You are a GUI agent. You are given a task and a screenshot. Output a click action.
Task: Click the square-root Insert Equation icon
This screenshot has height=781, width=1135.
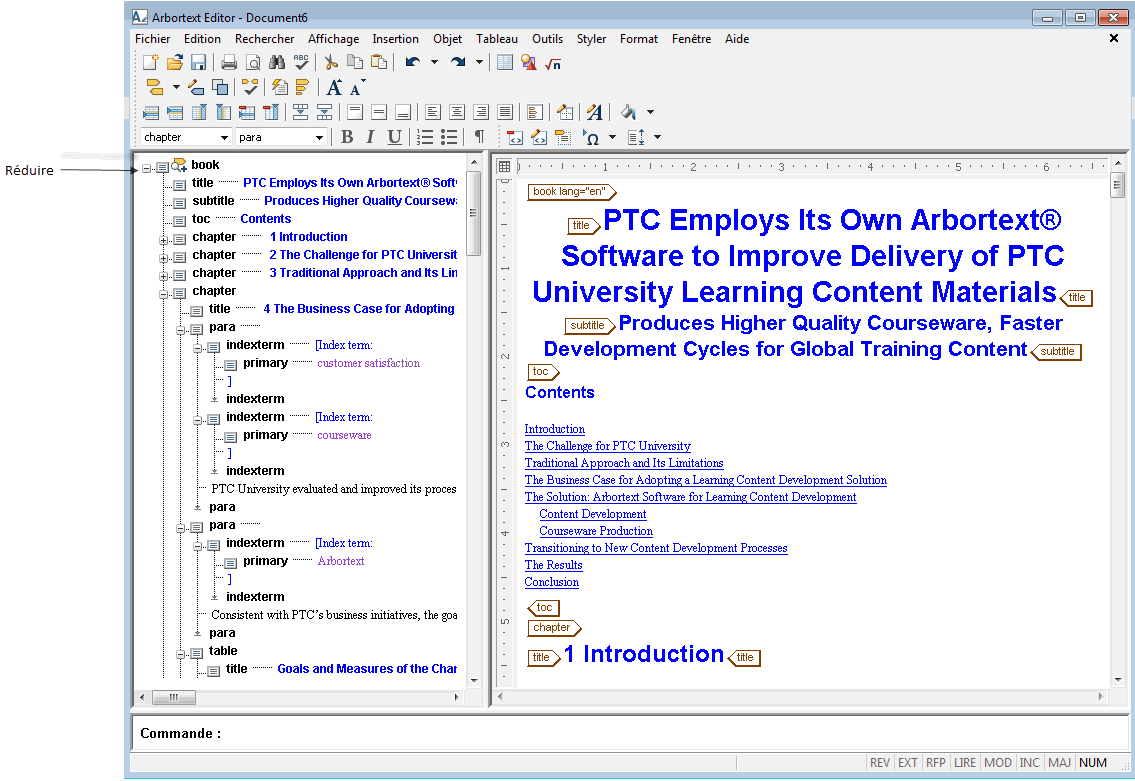(553, 64)
